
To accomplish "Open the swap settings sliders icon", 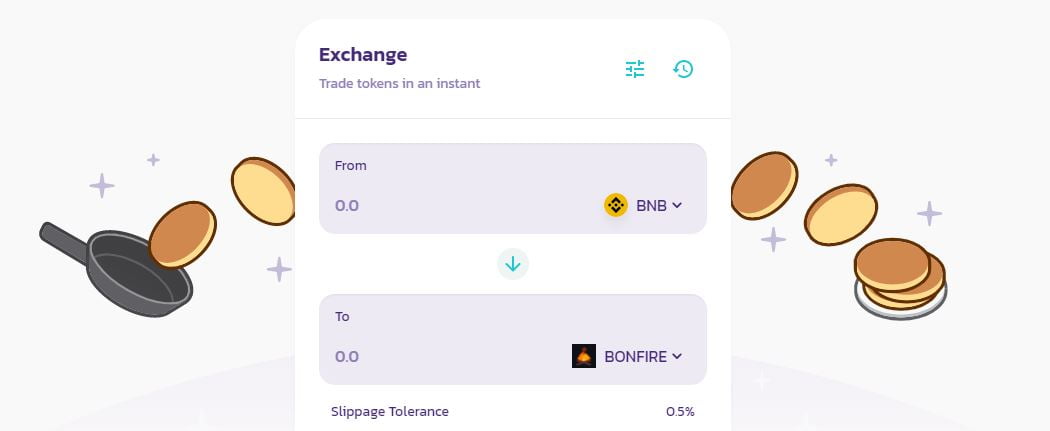I will (x=635, y=69).
